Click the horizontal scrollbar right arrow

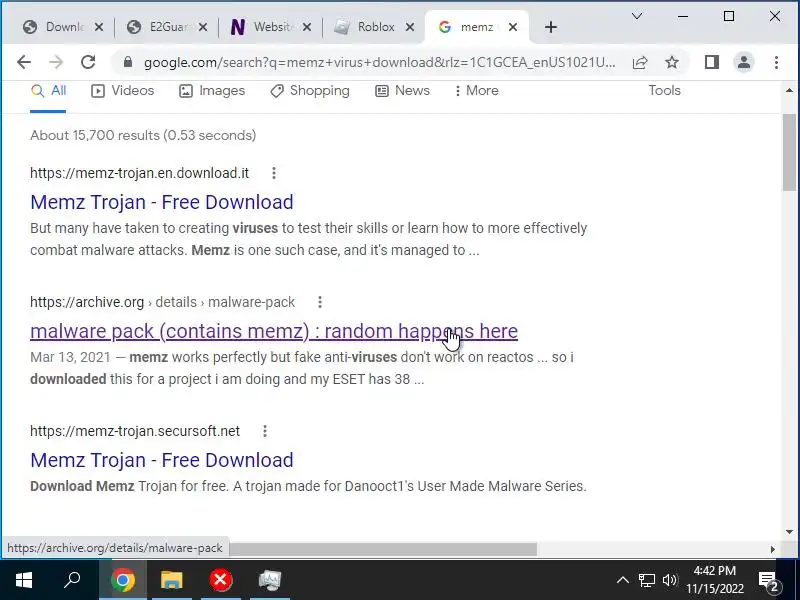click(x=772, y=549)
